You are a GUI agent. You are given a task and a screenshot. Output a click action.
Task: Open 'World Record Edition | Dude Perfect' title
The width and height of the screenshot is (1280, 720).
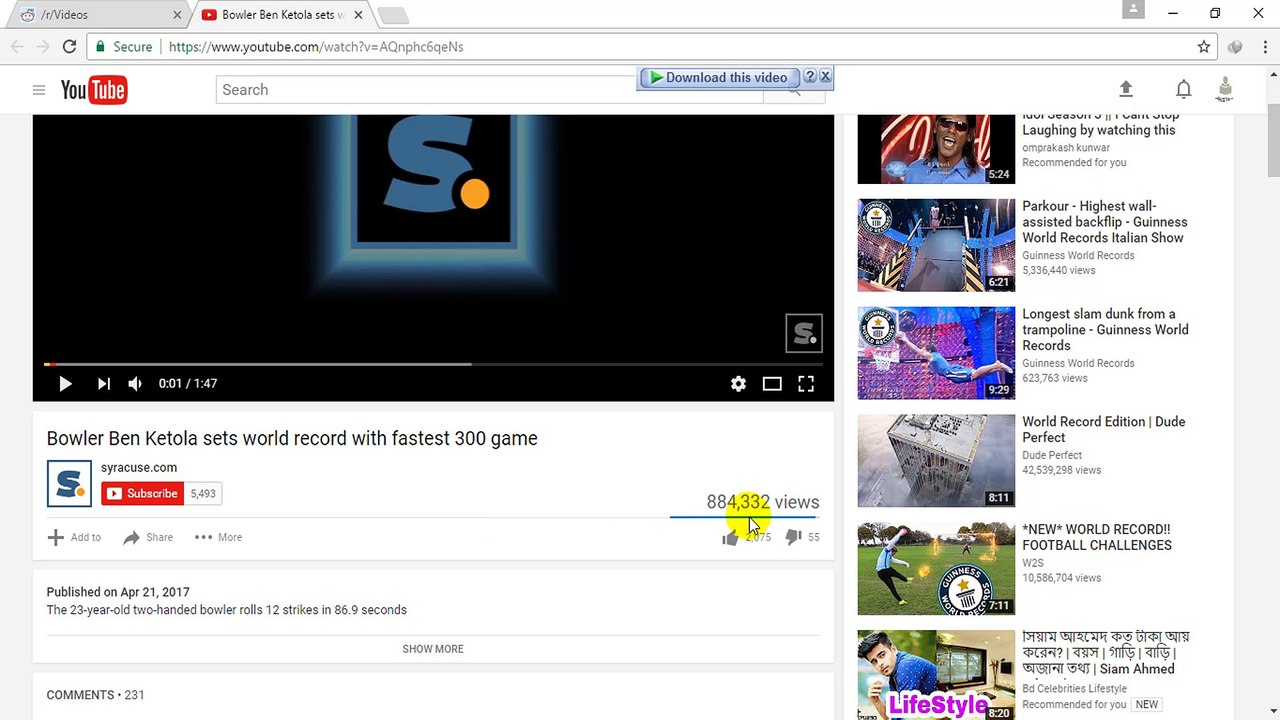1104,430
